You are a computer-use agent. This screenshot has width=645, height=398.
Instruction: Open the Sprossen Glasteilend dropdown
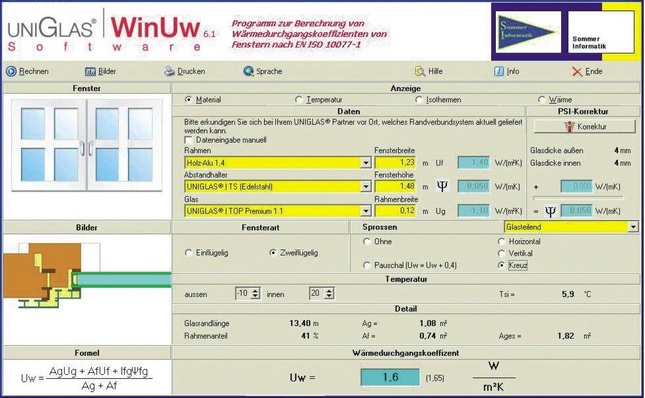pos(633,227)
